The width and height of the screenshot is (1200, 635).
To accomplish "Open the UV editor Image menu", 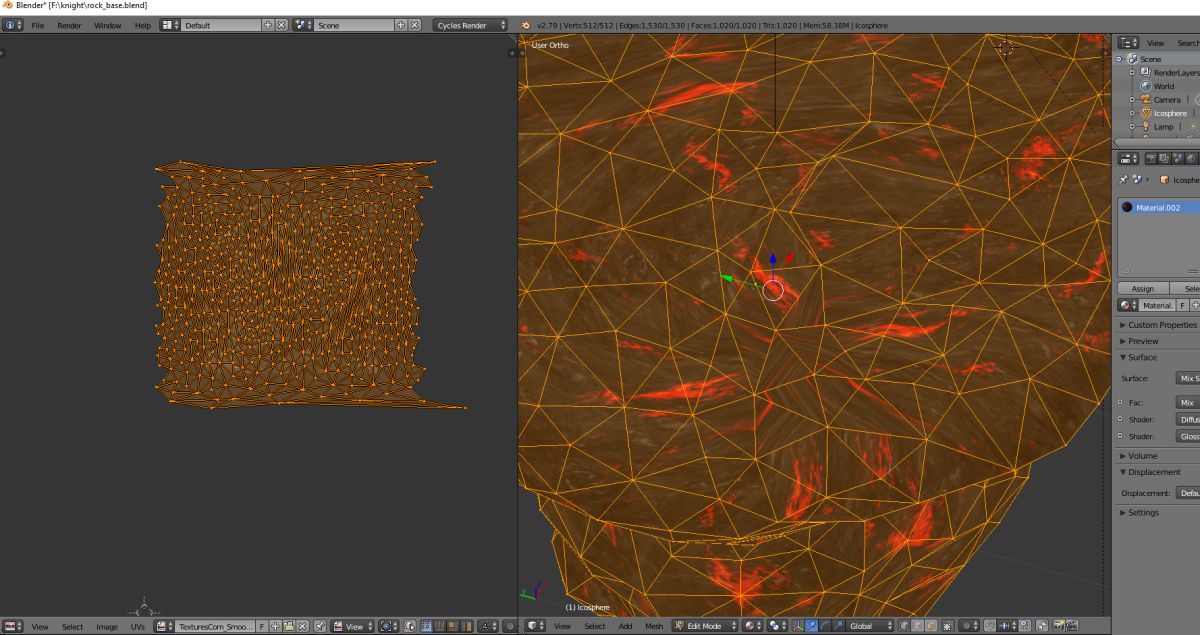I will coord(107,626).
